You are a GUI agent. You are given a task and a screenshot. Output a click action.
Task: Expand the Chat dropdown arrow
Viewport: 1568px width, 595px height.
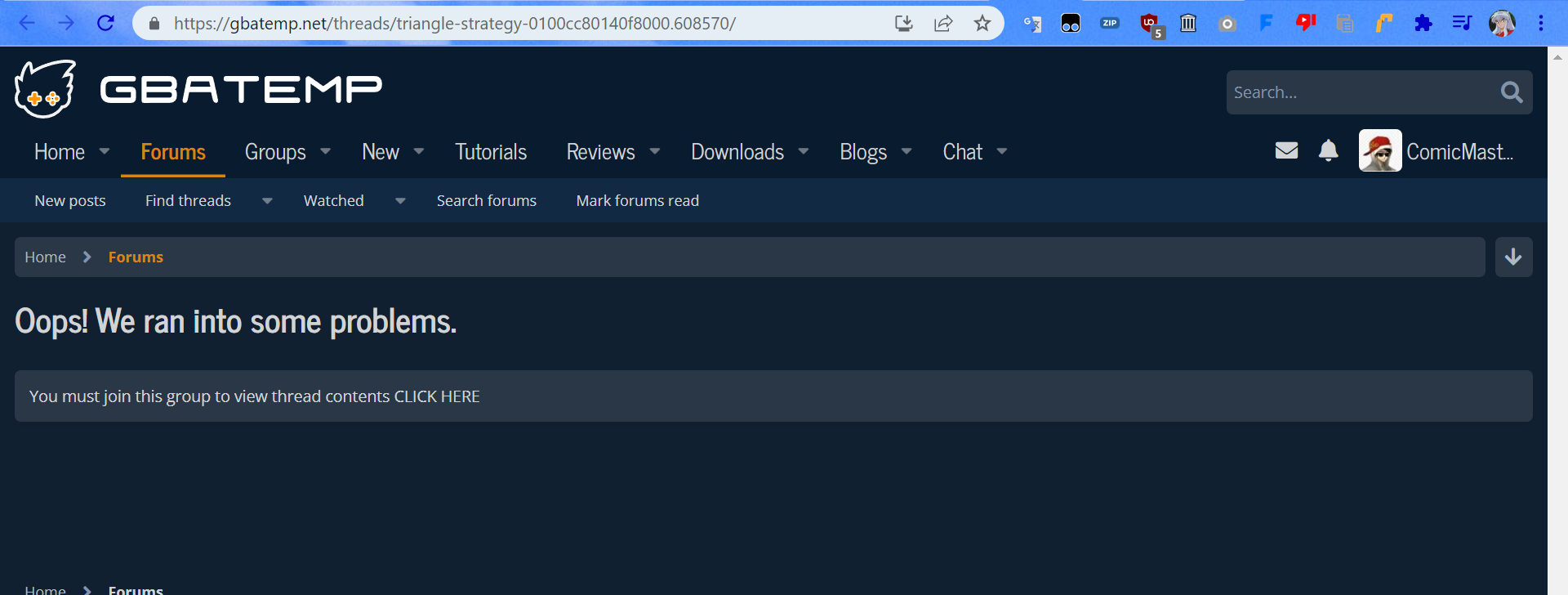(1002, 151)
